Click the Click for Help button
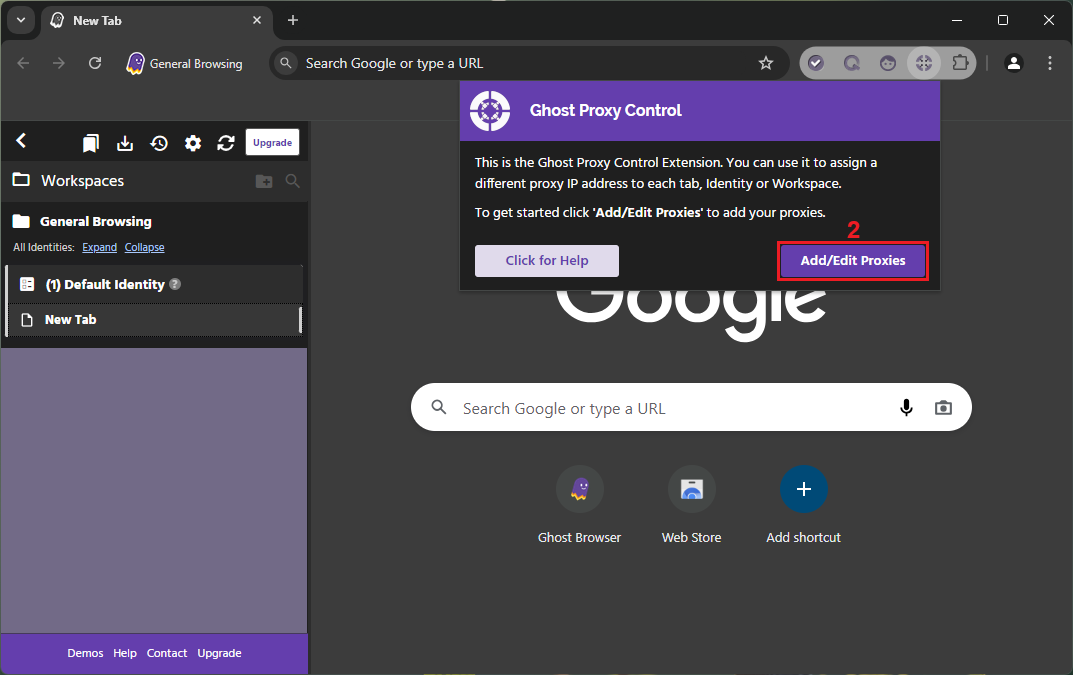Viewport: 1073px width, 675px height. click(x=547, y=261)
